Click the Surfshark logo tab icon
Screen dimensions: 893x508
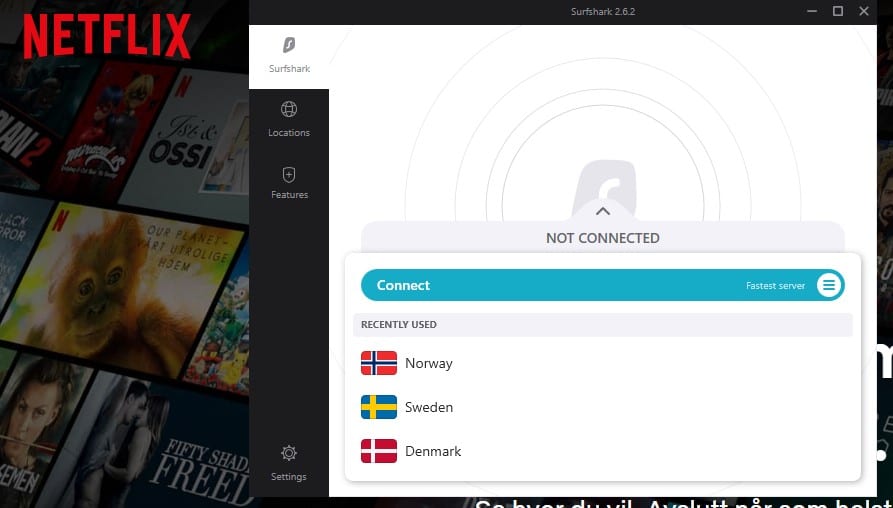click(x=289, y=45)
